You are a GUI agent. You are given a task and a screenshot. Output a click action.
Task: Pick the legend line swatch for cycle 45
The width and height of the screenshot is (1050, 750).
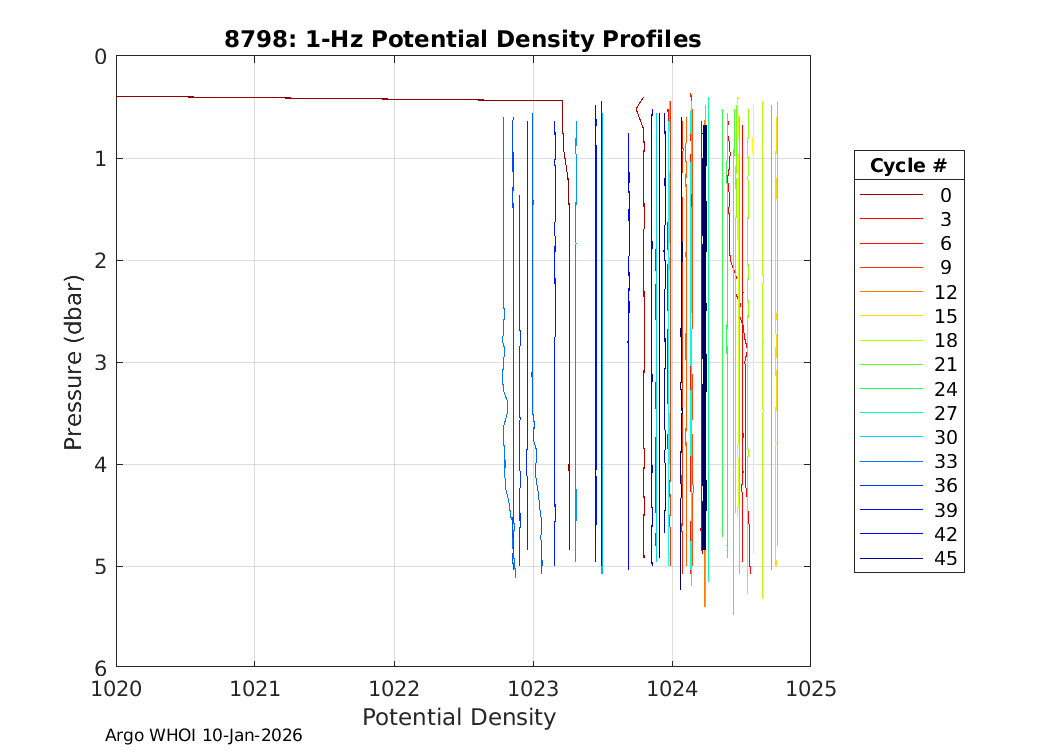coord(892,558)
